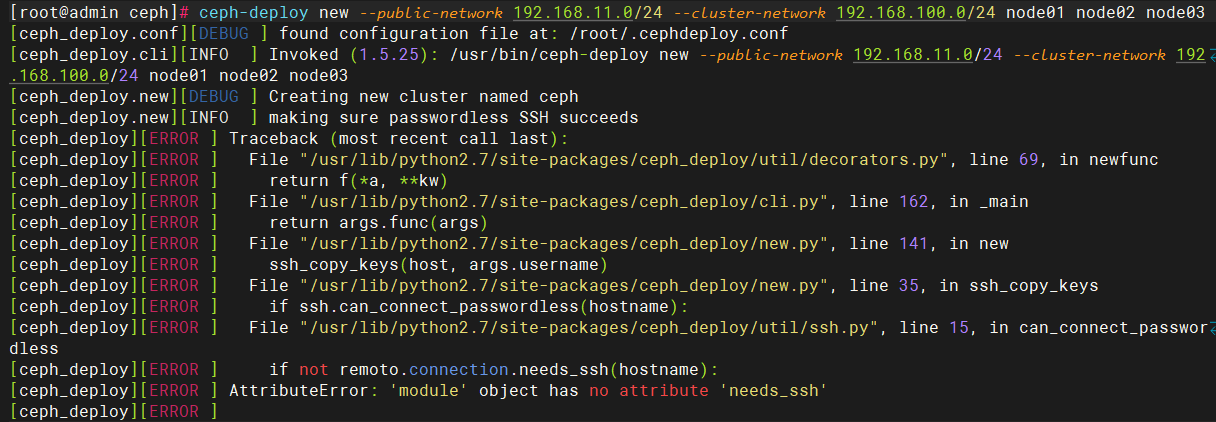The width and height of the screenshot is (1216, 422).
Task: Click "node03" in the prompt command line
Action: click(1174, 13)
